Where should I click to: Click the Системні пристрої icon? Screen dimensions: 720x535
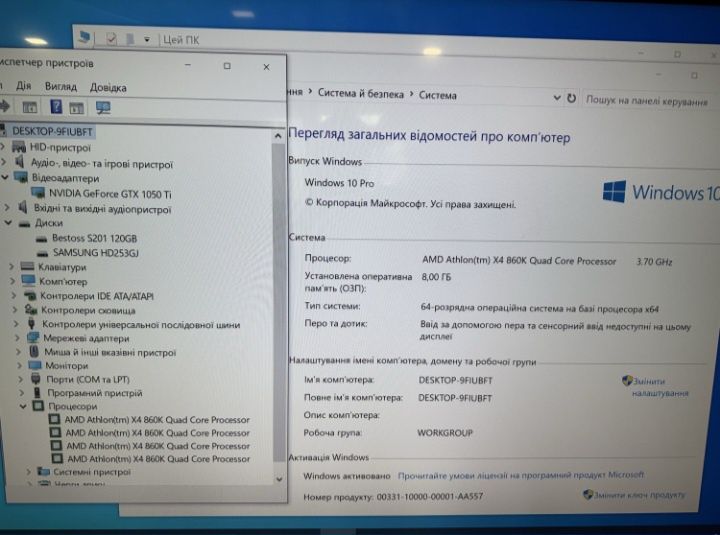(44, 472)
